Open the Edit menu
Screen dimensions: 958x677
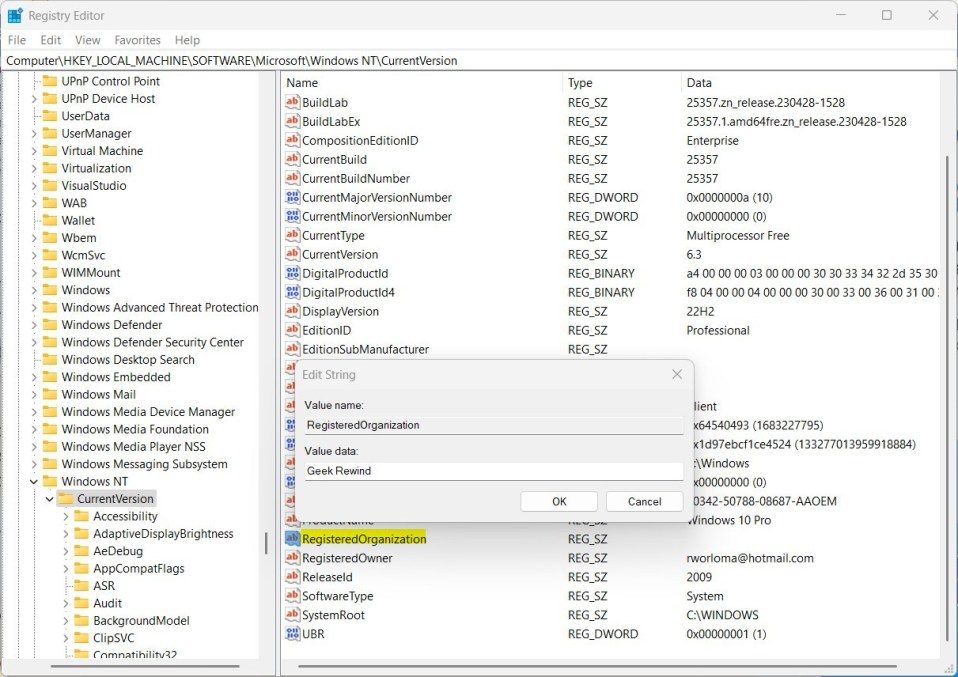pos(51,40)
